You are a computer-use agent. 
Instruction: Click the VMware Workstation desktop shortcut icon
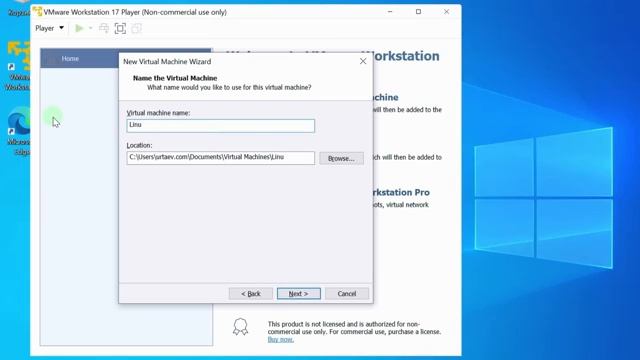click(19, 65)
